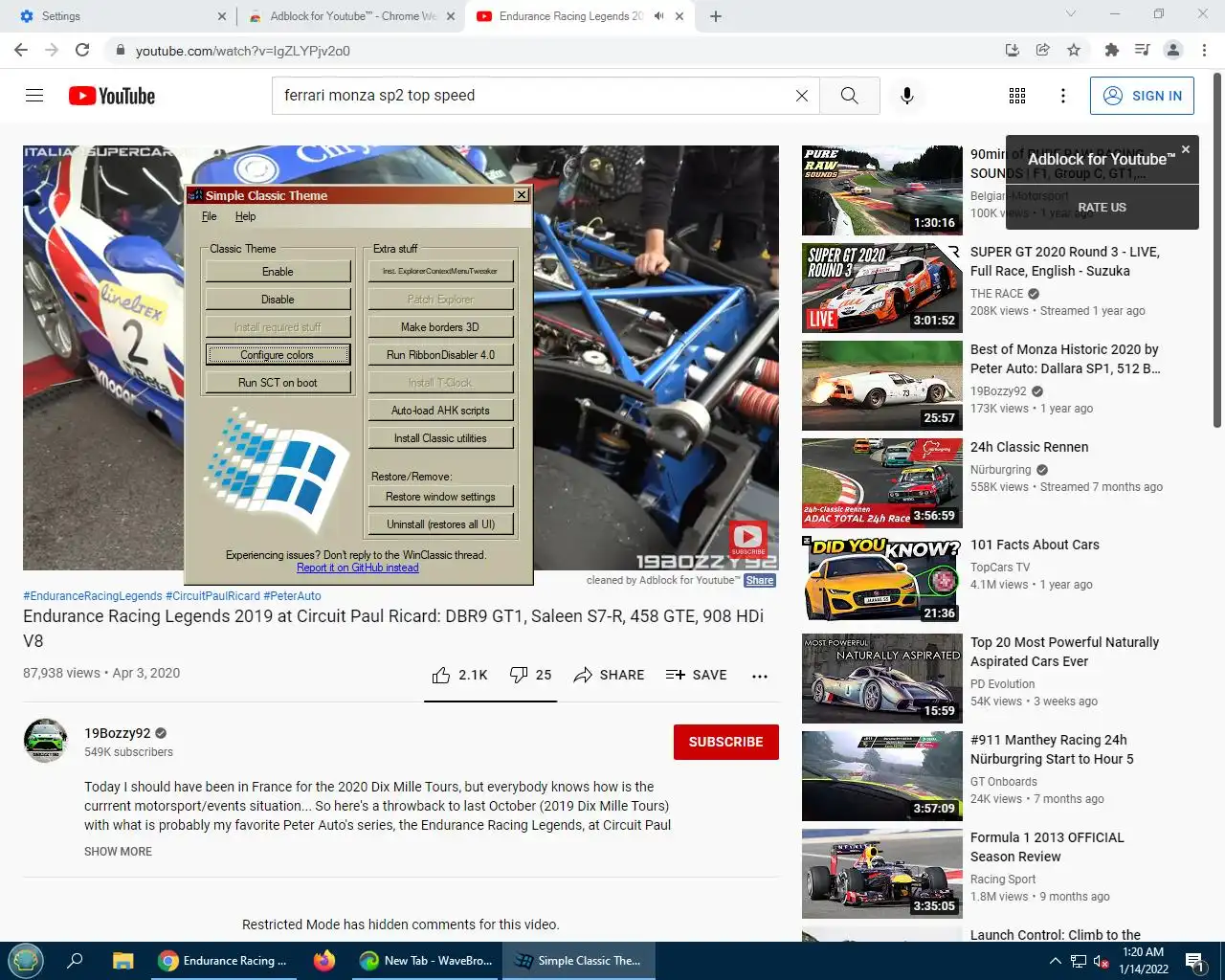Image resolution: width=1225 pixels, height=980 pixels.
Task: Mute the tab via speaker icon
Action: point(658,16)
